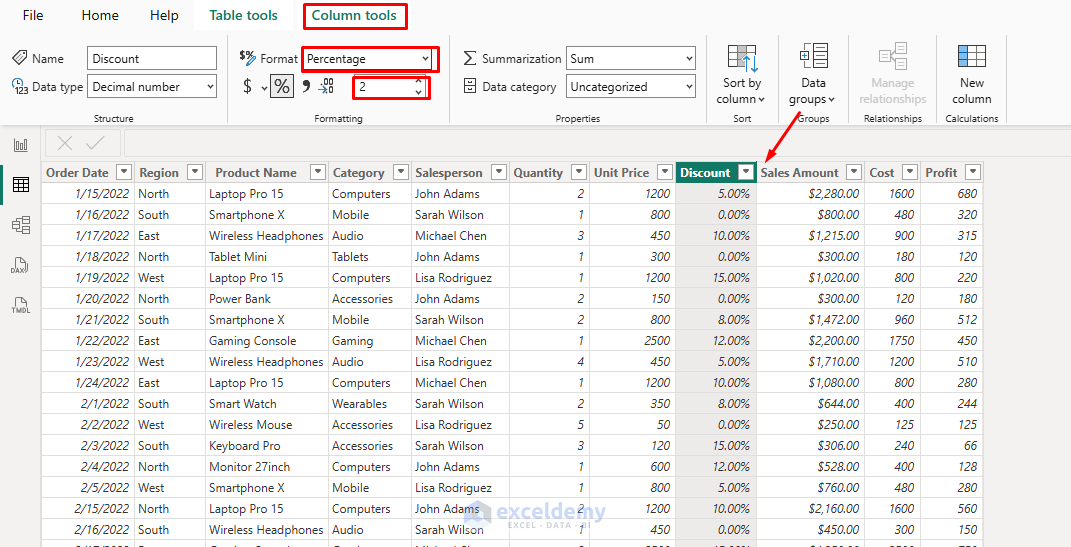This screenshot has width=1071, height=547.
Task: Commit formula with the checkmark icon
Action: click(95, 143)
